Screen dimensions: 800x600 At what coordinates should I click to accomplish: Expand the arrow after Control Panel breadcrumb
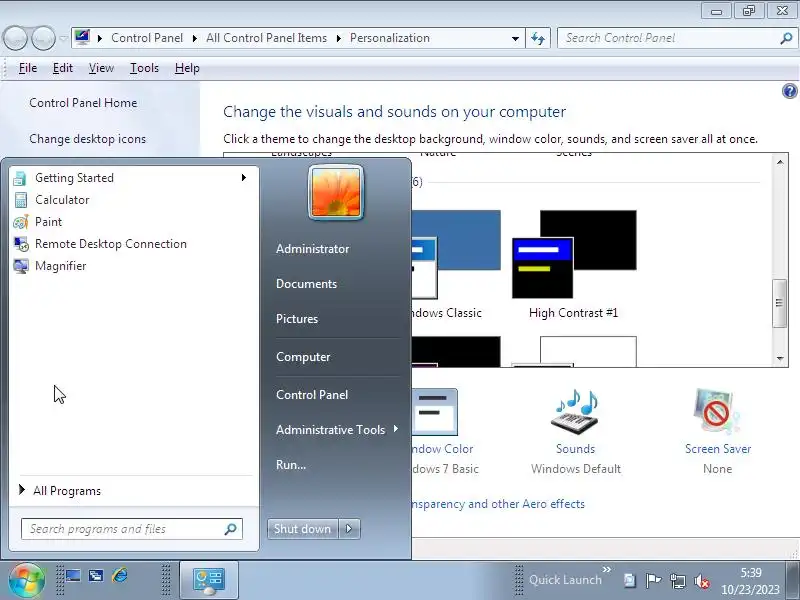194,38
